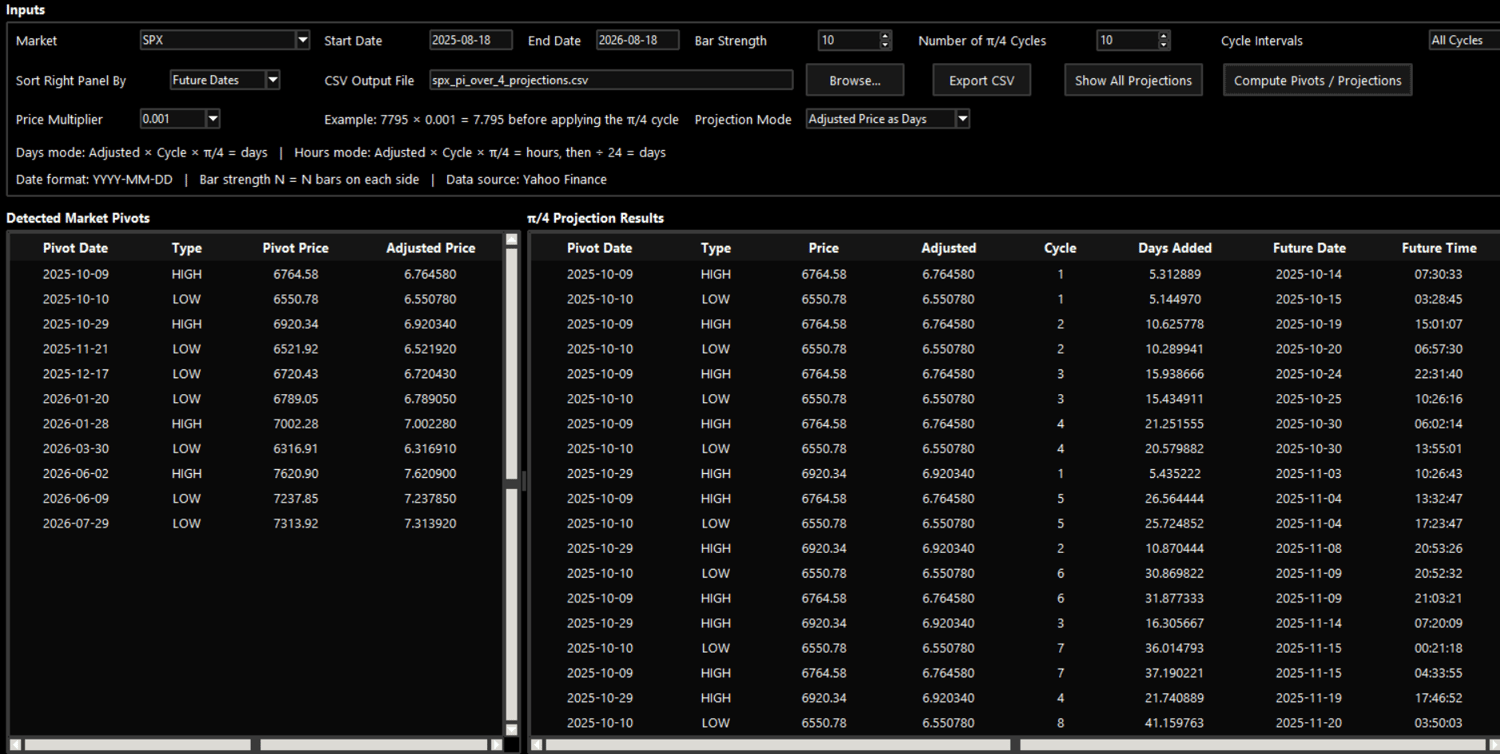The width and height of the screenshot is (1500, 754).
Task: Click pivots horizontal scrollbar right arrow
Action: click(x=496, y=745)
